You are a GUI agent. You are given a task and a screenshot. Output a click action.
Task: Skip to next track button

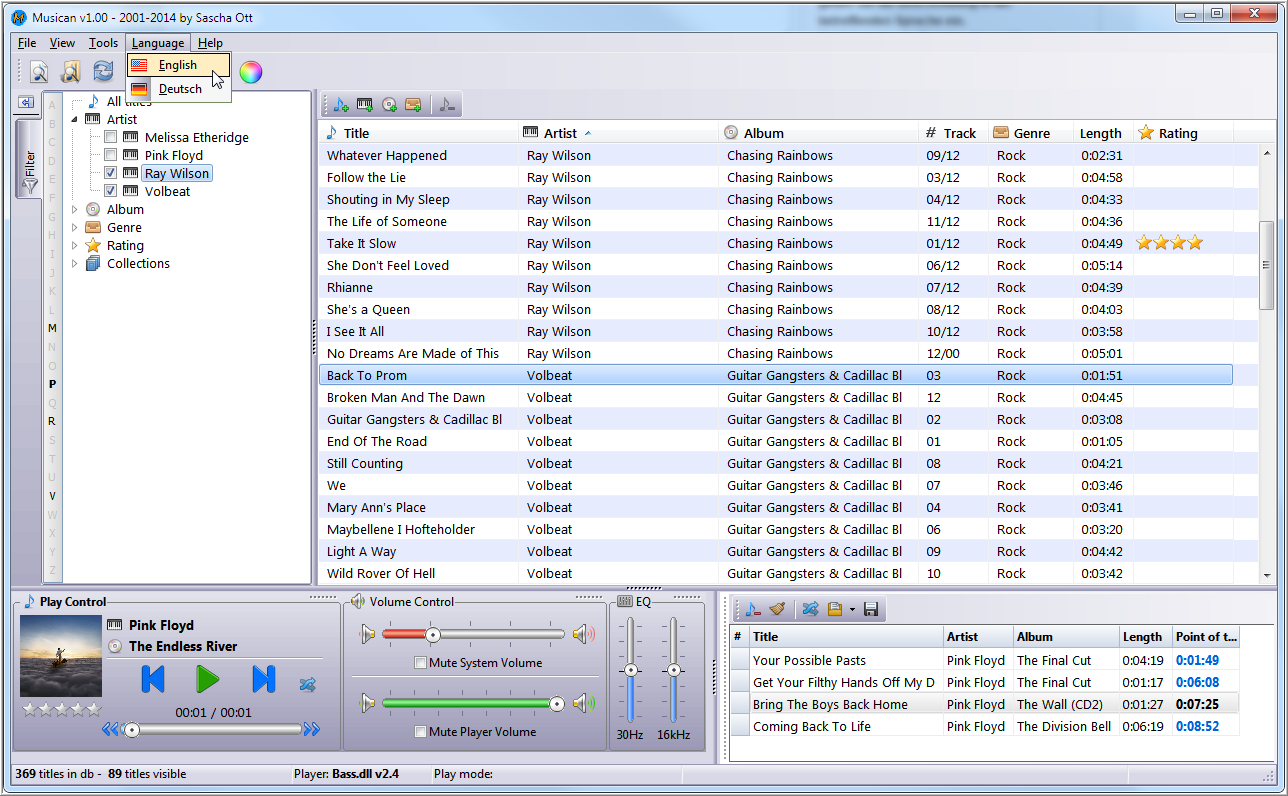(x=263, y=679)
